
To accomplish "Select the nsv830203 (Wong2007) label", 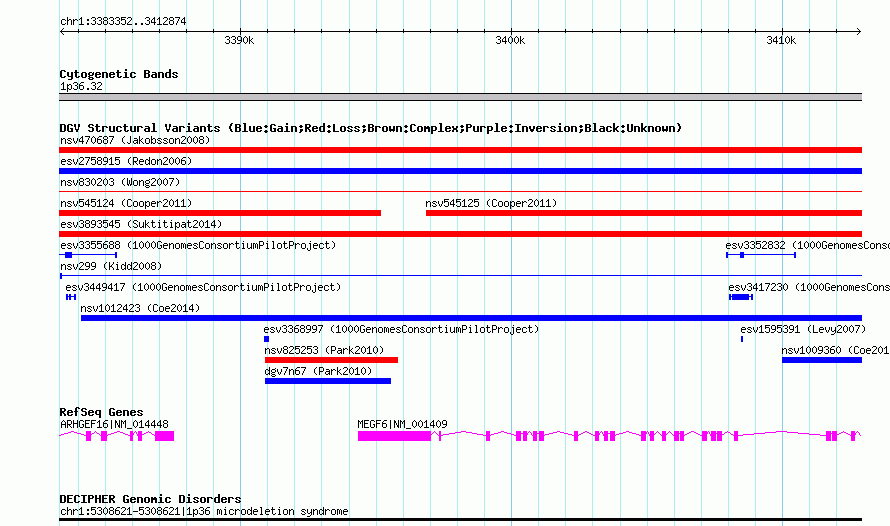I will tap(120, 182).
